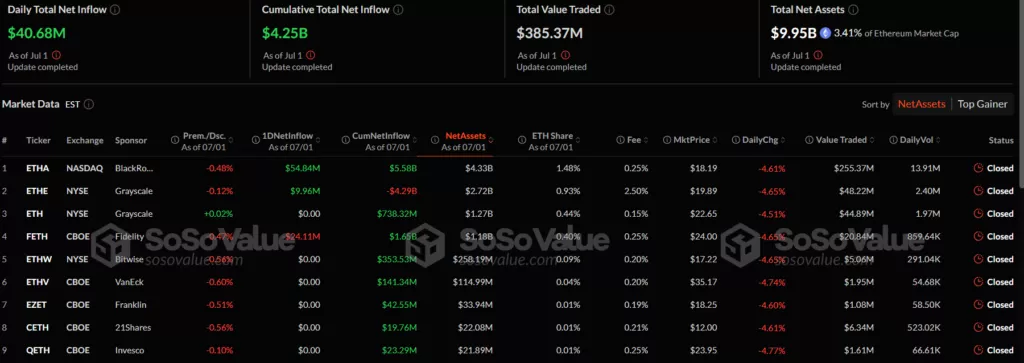Screen dimensions: 1024x363
Task: Sort table by the NetAssets column header
Action: (466, 136)
